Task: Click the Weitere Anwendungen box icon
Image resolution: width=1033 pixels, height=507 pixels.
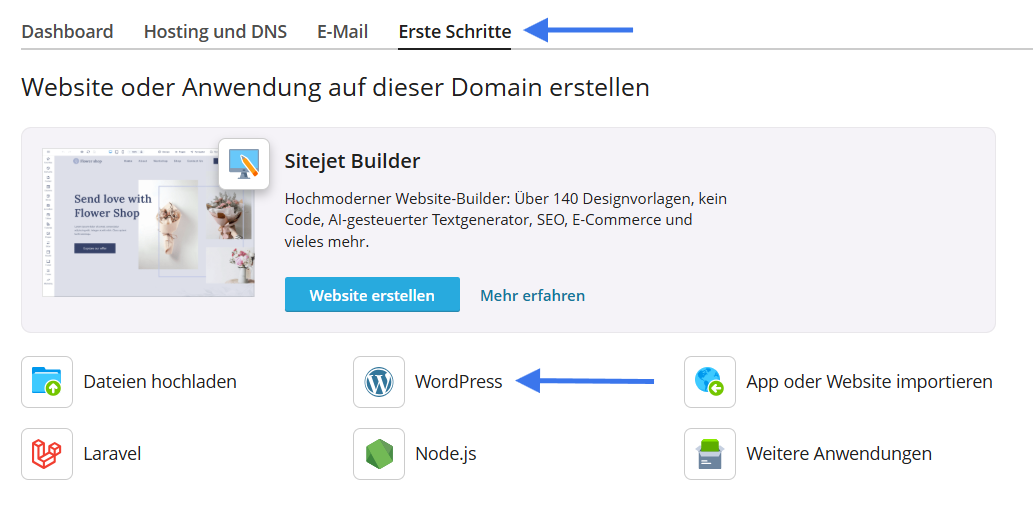Action: 710,454
